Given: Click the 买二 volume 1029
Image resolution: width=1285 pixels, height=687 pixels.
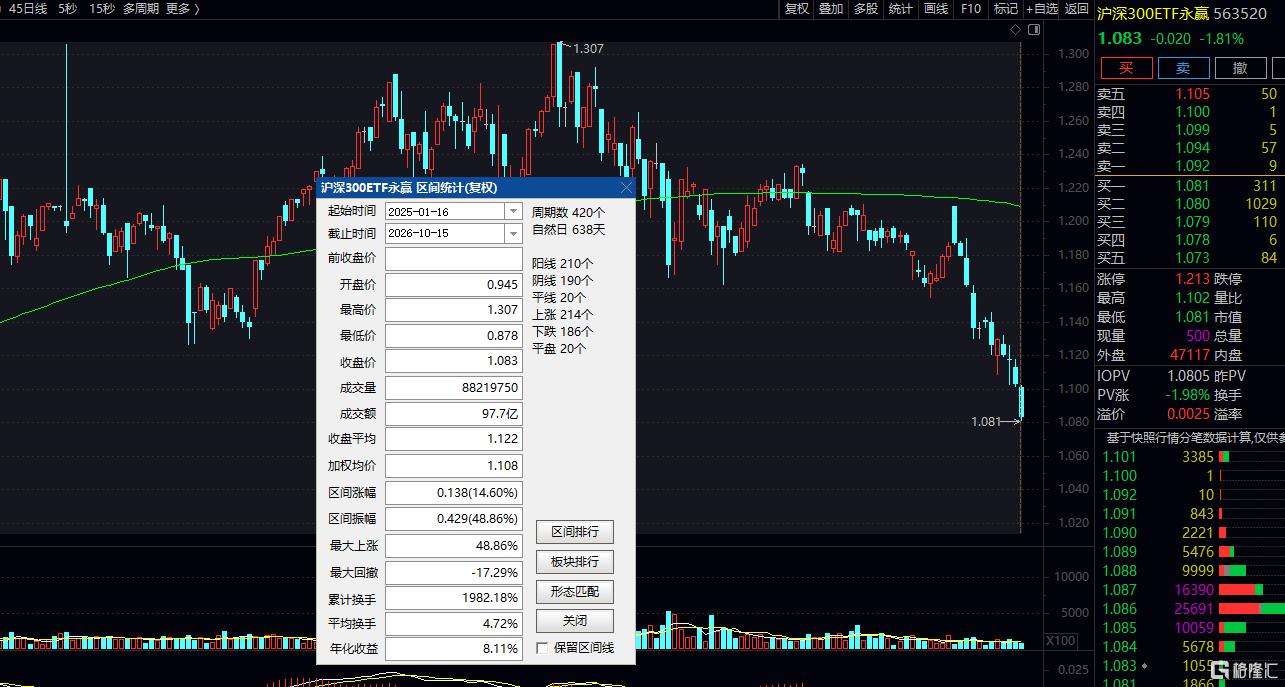Looking at the screenshot, I should click(x=1261, y=204).
